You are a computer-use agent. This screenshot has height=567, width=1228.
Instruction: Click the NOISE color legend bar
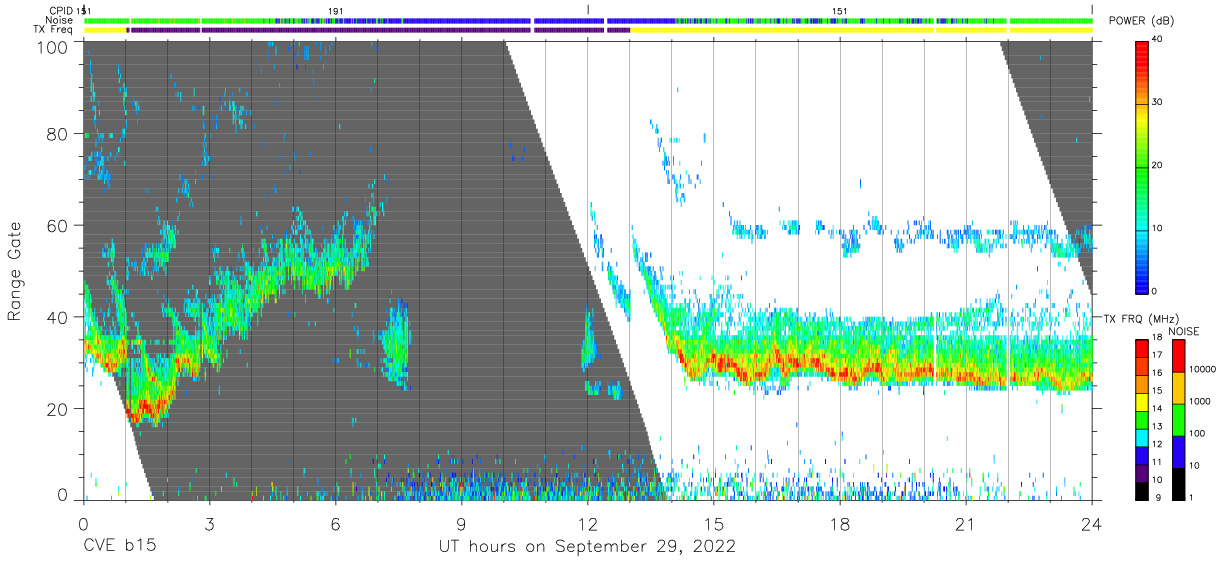click(1177, 419)
